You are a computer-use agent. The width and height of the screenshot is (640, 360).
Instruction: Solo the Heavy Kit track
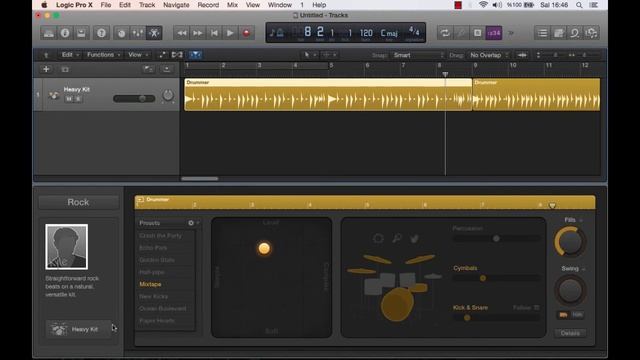78,99
